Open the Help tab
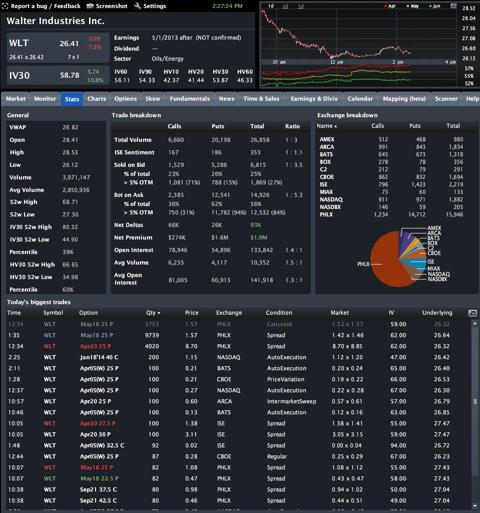The image size is (480, 513). (x=472, y=99)
